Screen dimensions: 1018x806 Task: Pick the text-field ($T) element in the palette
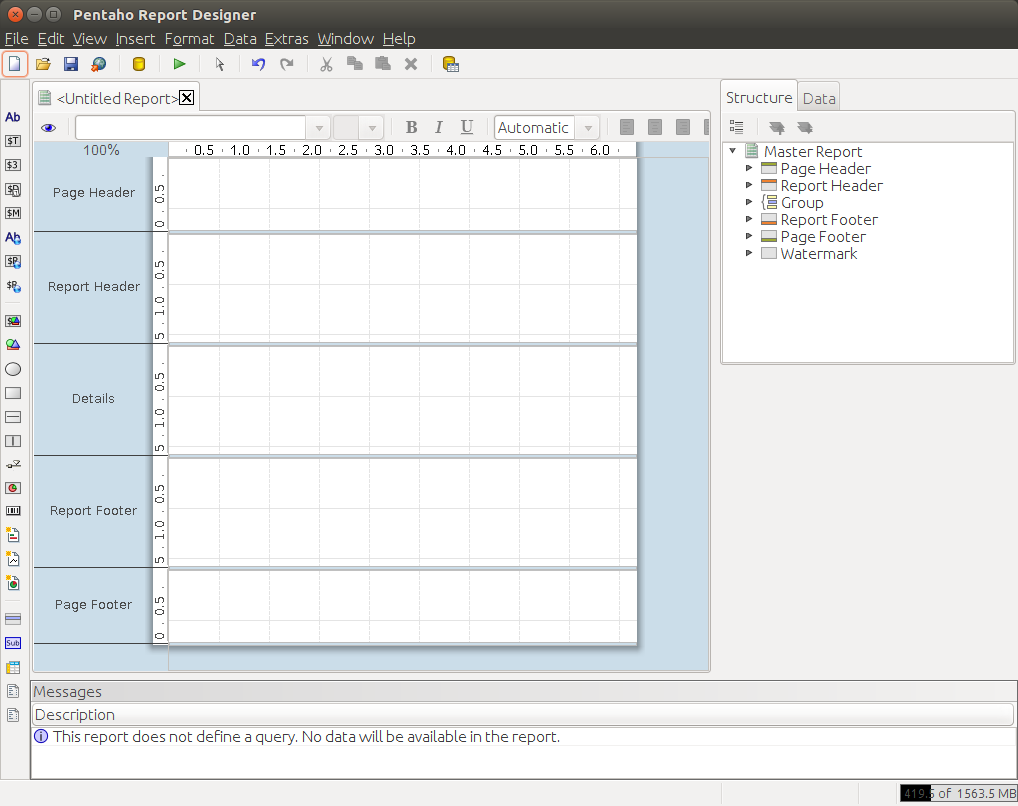pos(13,141)
